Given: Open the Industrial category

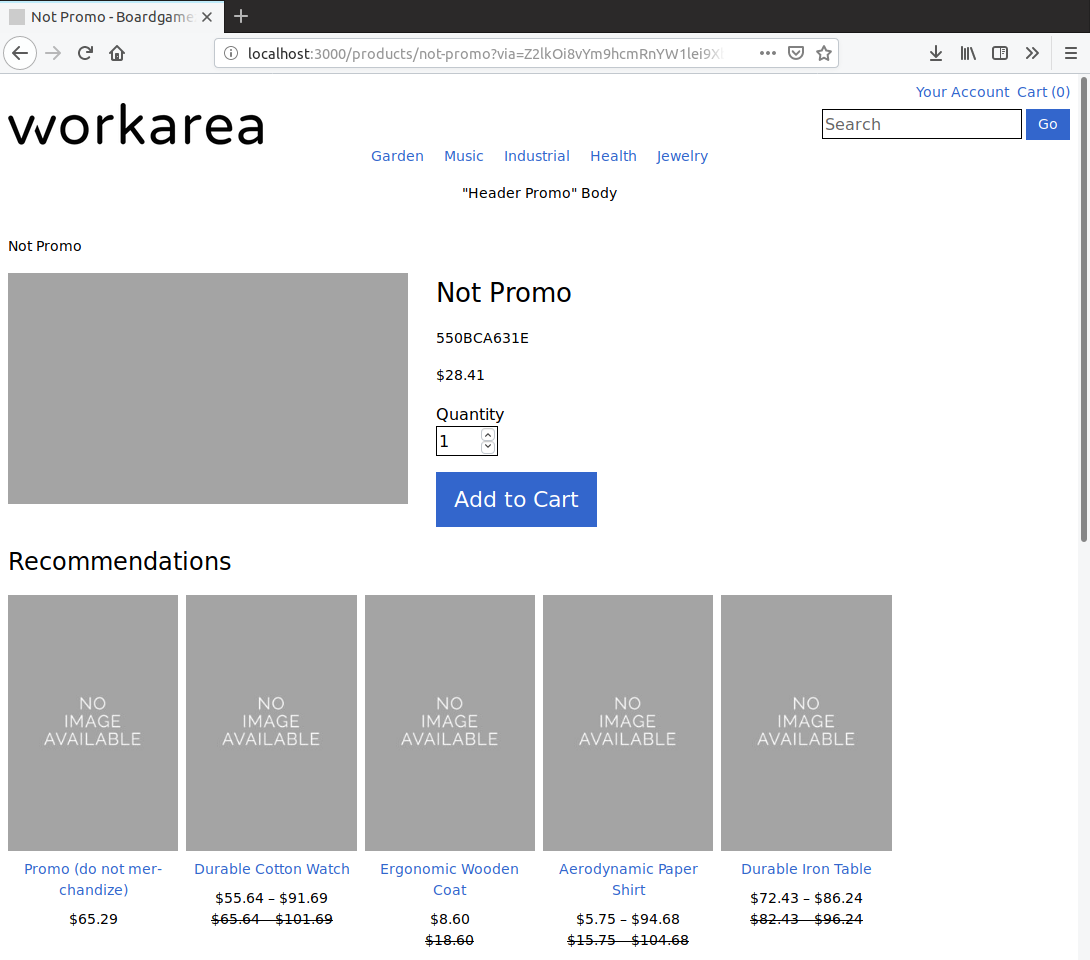Looking at the screenshot, I should pos(537,156).
